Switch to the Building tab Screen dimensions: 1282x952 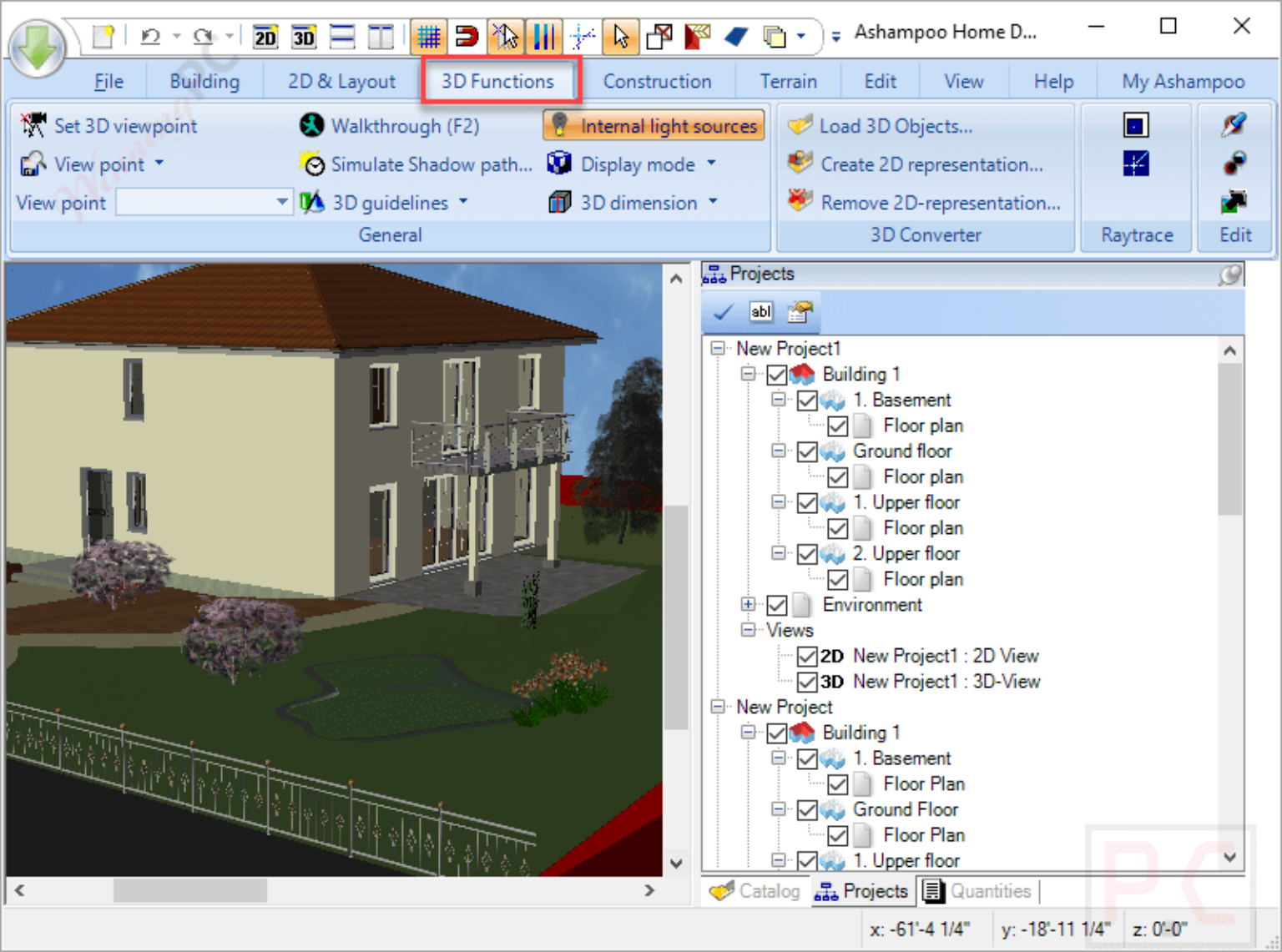[204, 81]
